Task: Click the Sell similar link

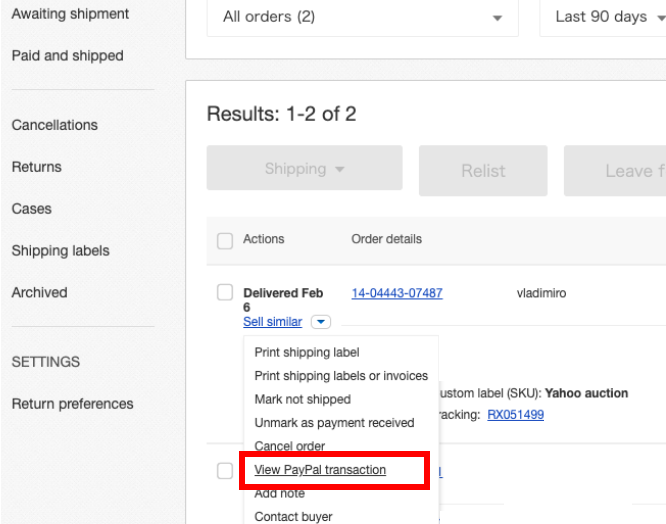Action: coord(272,322)
